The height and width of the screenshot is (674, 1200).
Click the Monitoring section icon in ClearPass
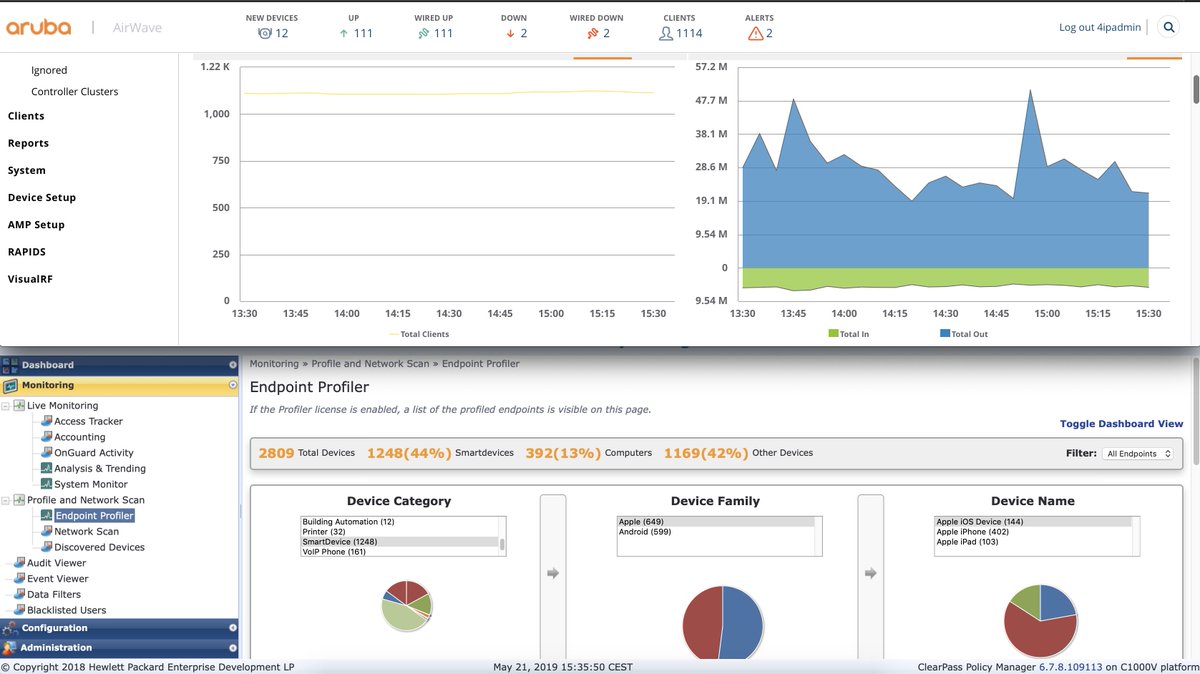click(x=11, y=385)
